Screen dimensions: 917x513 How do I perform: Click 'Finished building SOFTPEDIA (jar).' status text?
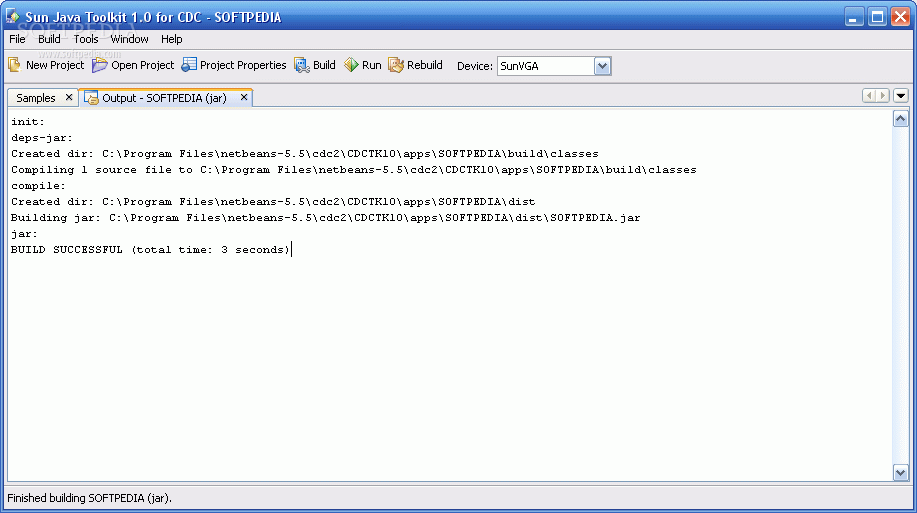coord(89,498)
